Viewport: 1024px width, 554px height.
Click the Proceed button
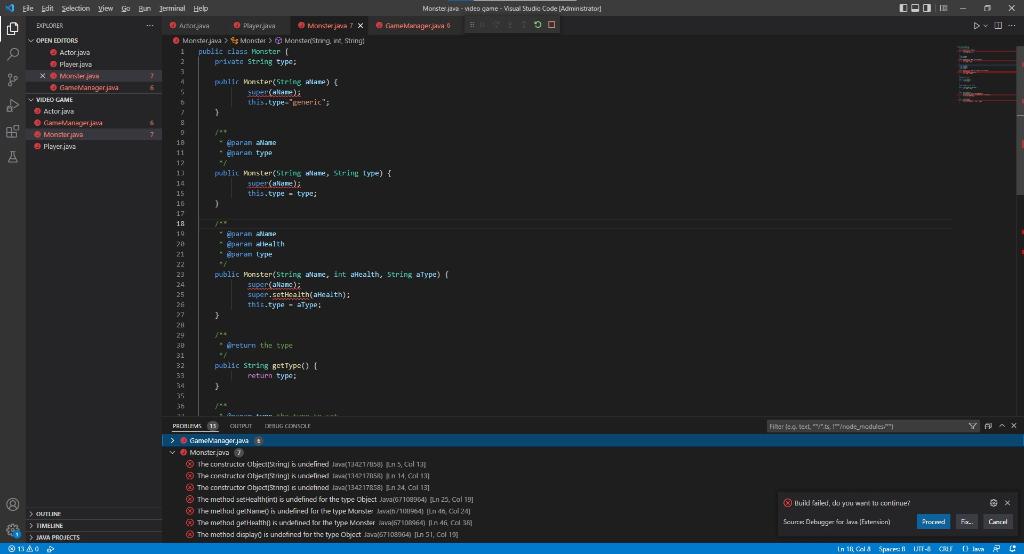pyautogui.click(x=933, y=522)
